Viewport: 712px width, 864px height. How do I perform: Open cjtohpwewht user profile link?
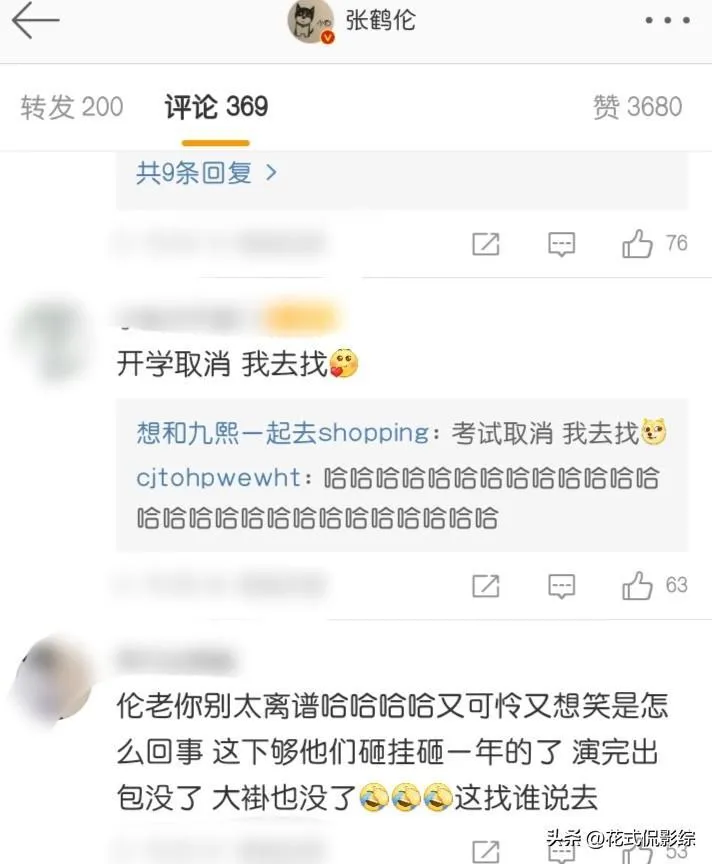pos(218,477)
